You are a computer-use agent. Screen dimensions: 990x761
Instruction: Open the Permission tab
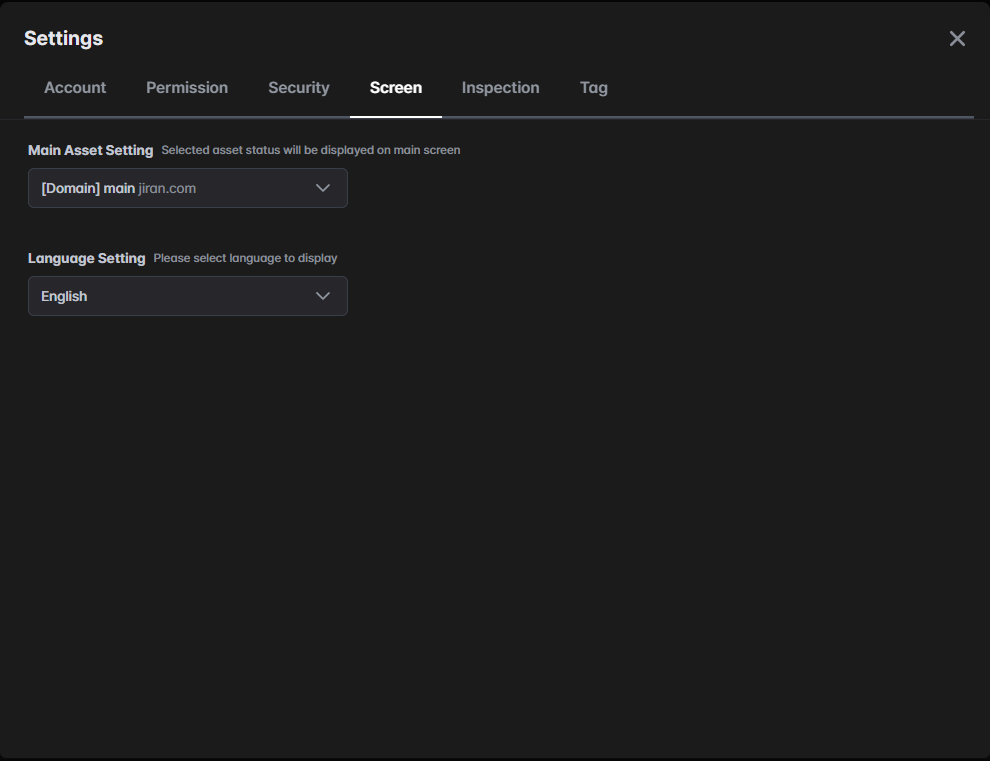point(187,88)
